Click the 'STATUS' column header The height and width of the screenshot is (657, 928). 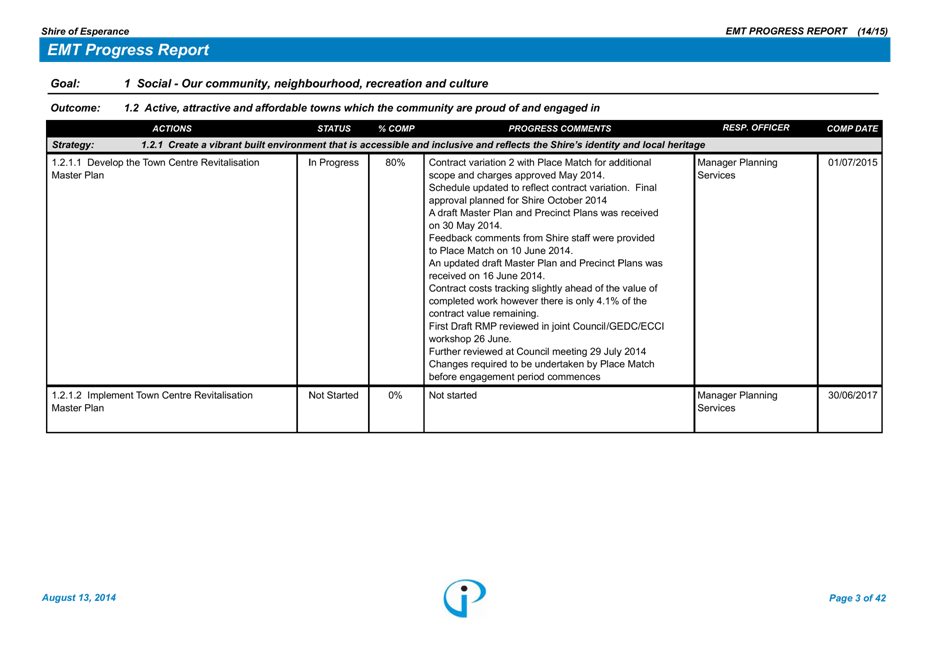tap(334, 128)
